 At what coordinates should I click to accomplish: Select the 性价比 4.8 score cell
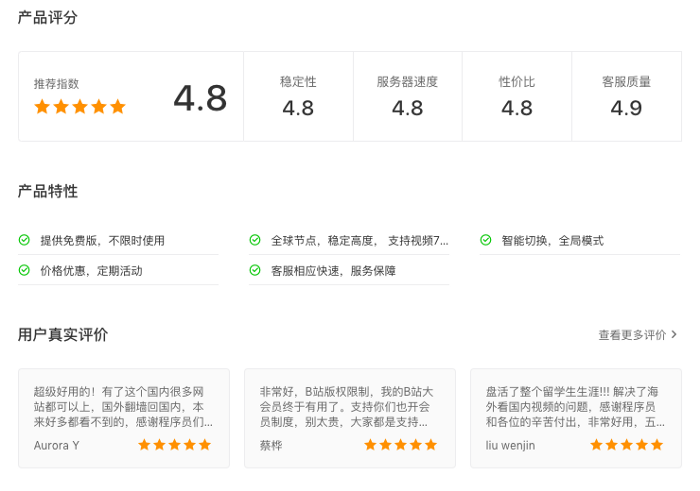pos(517,96)
